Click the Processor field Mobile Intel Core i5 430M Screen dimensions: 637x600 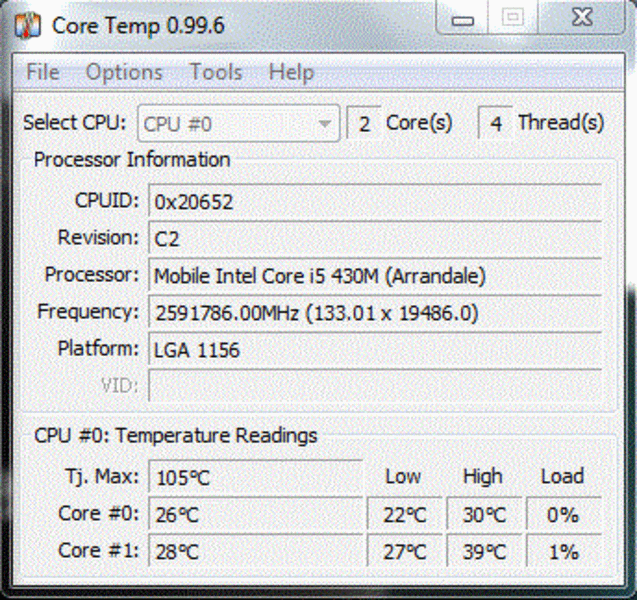click(x=375, y=275)
